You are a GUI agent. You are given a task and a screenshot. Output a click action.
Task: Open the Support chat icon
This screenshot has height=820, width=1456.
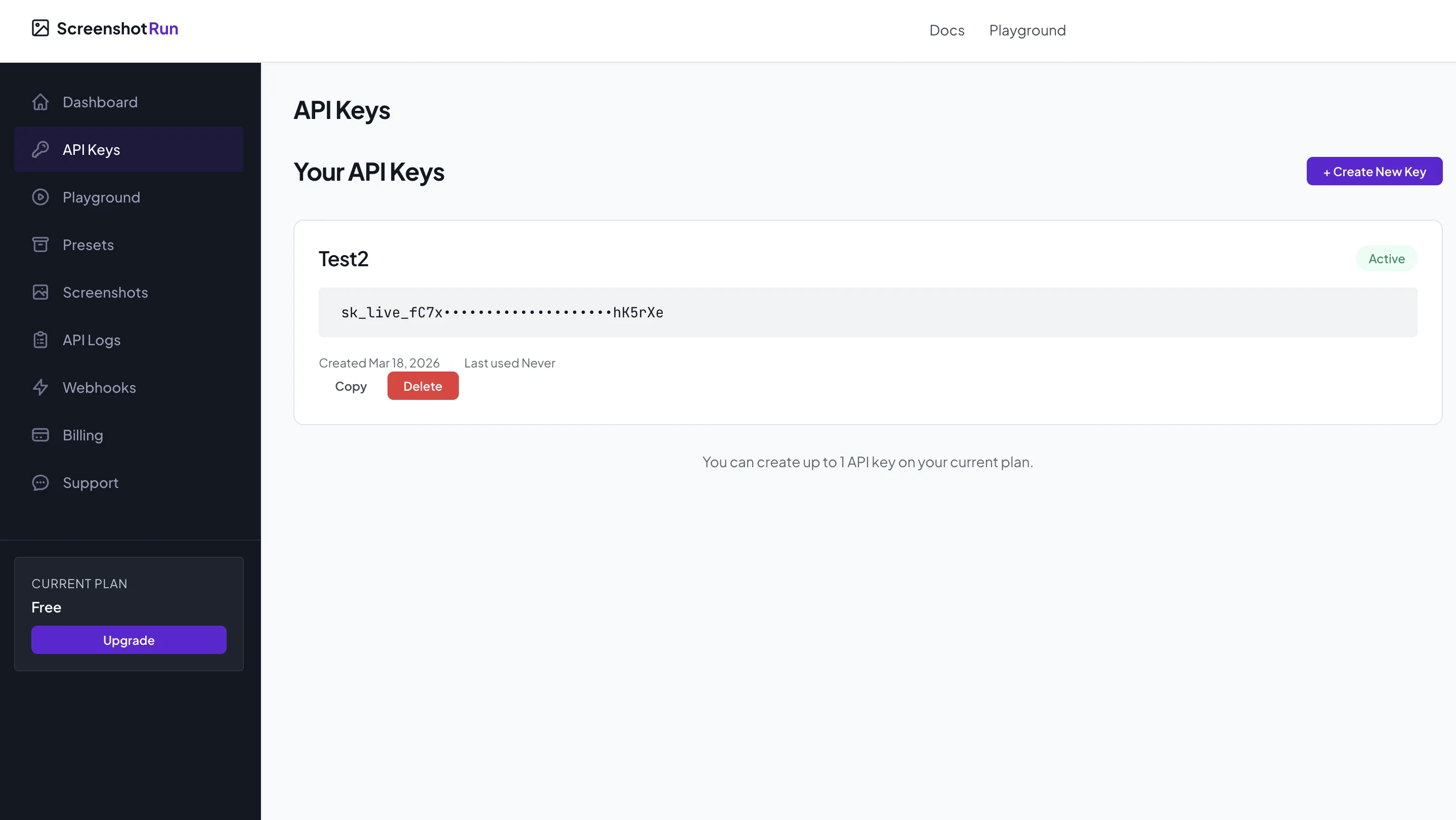click(40, 482)
